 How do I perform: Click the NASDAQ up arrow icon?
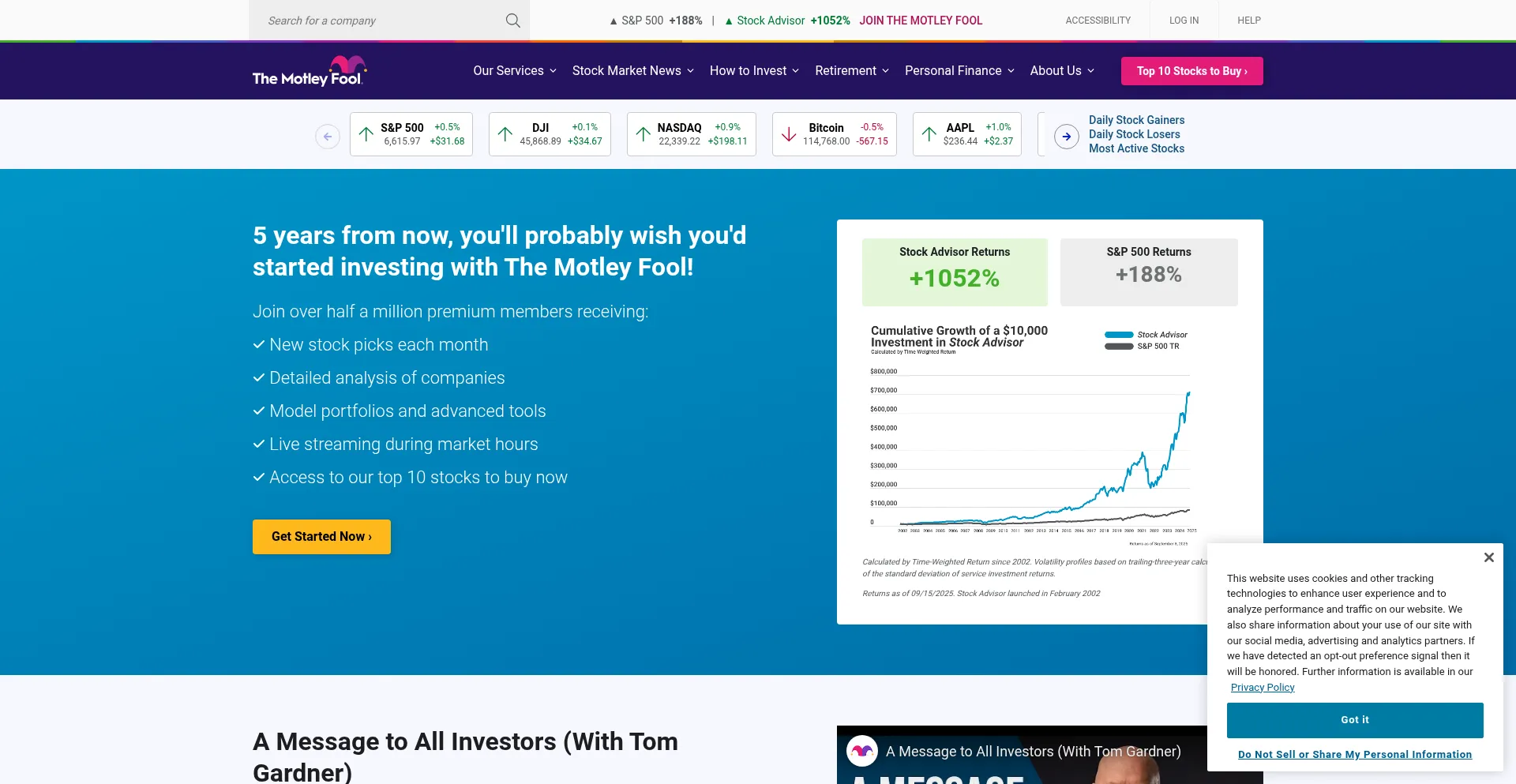click(644, 134)
